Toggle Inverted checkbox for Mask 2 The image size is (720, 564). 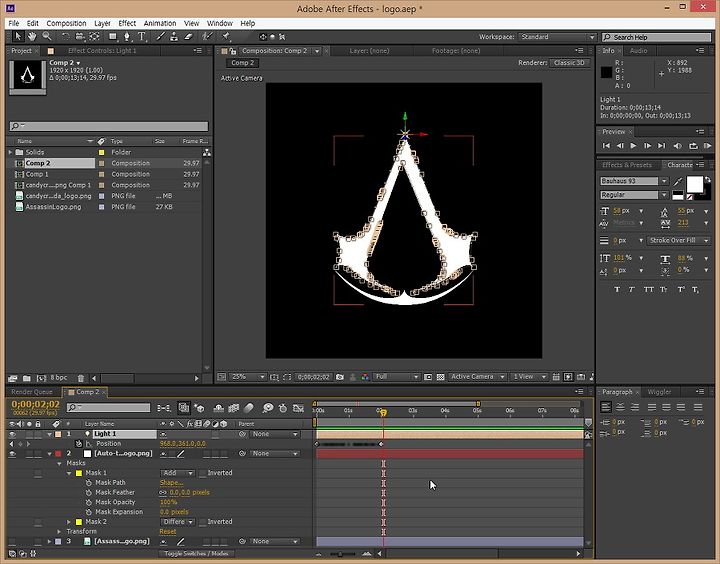(x=202, y=522)
